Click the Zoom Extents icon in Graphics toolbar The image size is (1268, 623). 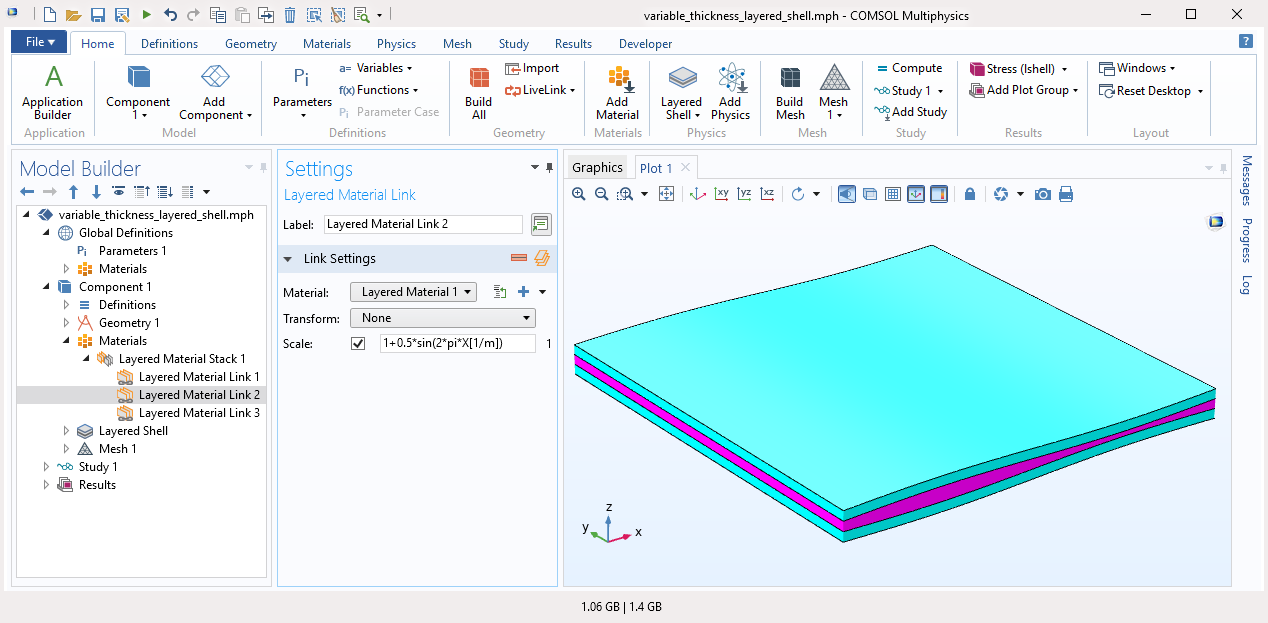click(666, 194)
